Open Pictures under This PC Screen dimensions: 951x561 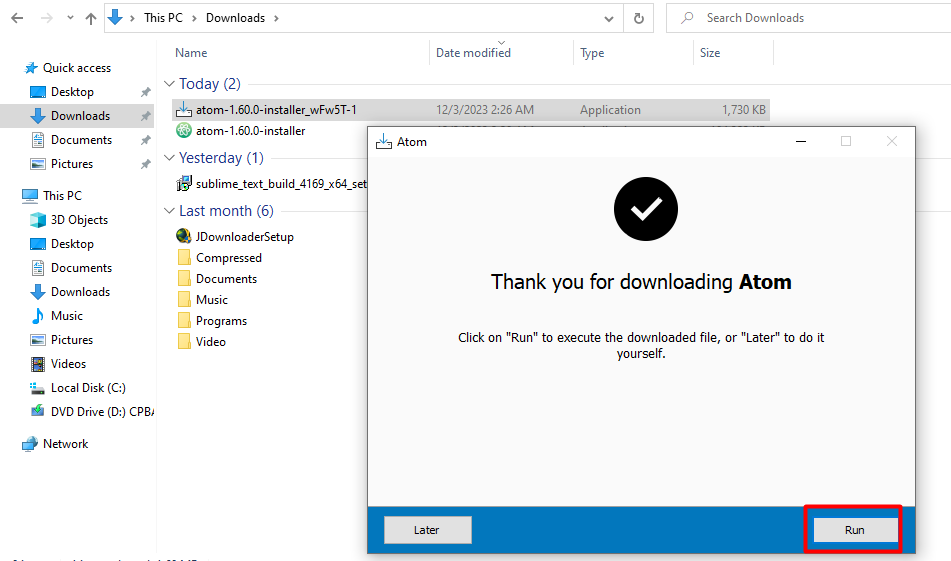(x=72, y=340)
